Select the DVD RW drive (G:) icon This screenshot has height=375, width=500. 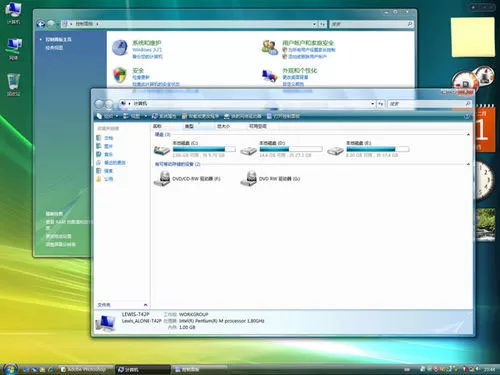[x=249, y=179]
